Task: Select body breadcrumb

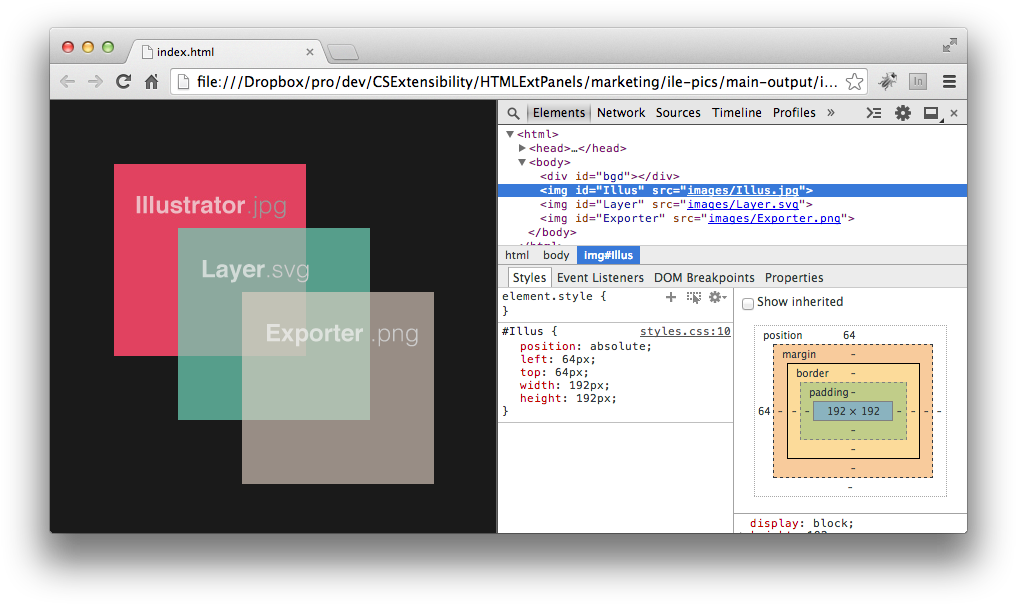Action: click(556, 255)
